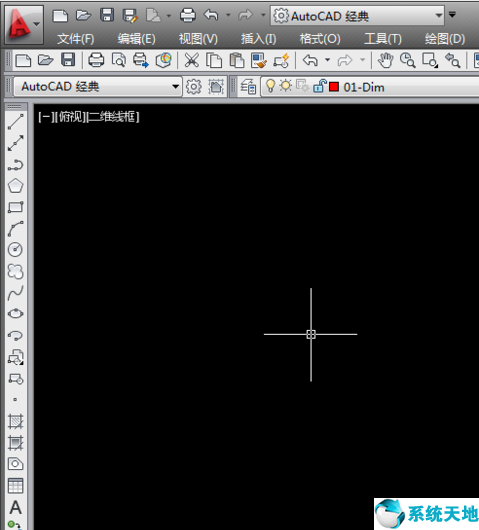This screenshot has height=530, width=479.
Task: Toggle layer freeze sun icon
Action: (286, 86)
